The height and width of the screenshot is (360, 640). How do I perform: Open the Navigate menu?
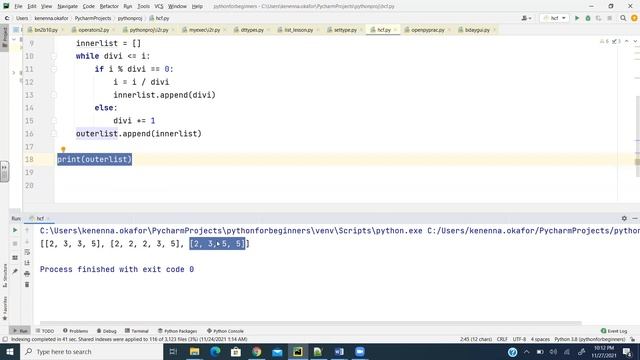[x=67, y=6]
